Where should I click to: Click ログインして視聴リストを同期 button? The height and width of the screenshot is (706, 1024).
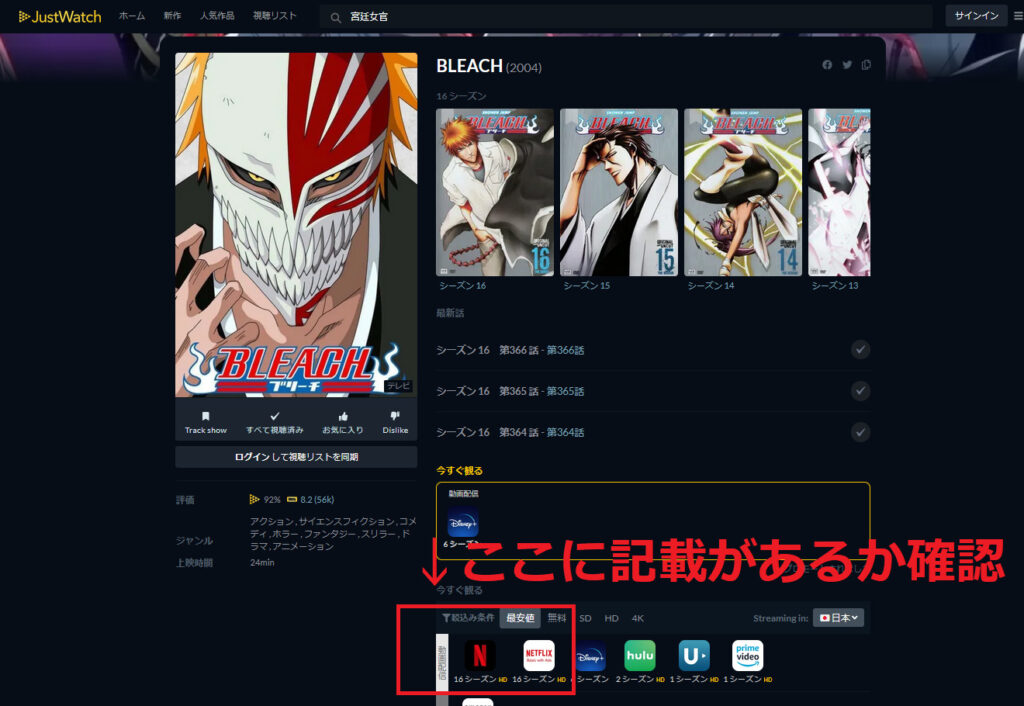296,457
